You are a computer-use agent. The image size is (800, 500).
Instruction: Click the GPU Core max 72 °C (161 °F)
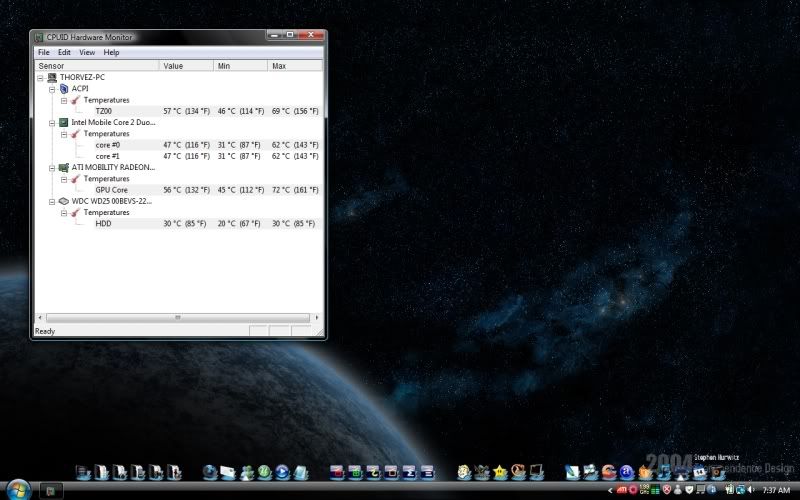(x=295, y=190)
